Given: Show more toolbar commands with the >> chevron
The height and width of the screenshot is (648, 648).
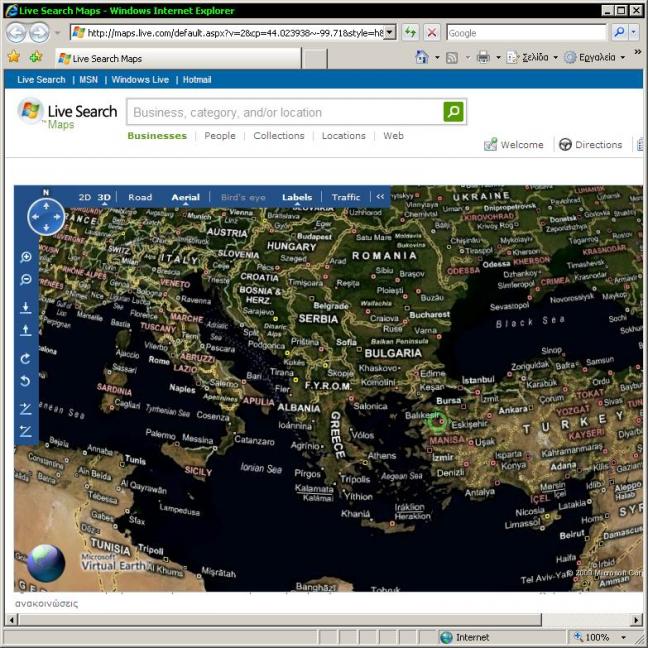Looking at the screenshot, I should [638, 52].
